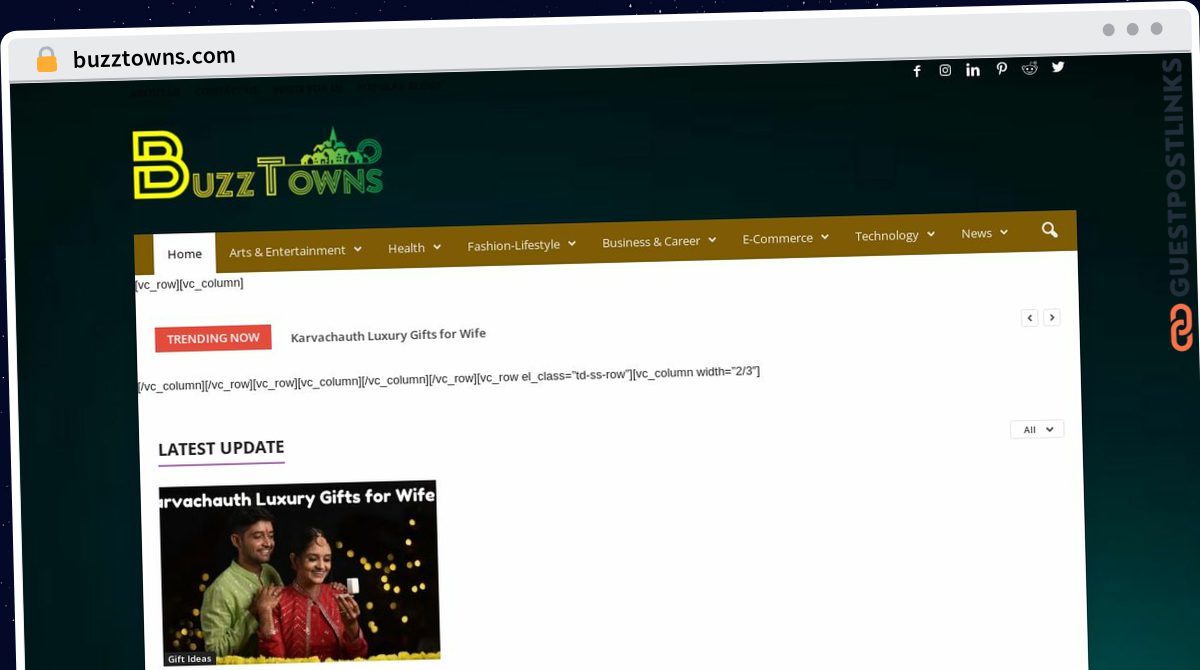Click the Gift Ideas category tag
1200x670 pixels.
pos(190,659)
